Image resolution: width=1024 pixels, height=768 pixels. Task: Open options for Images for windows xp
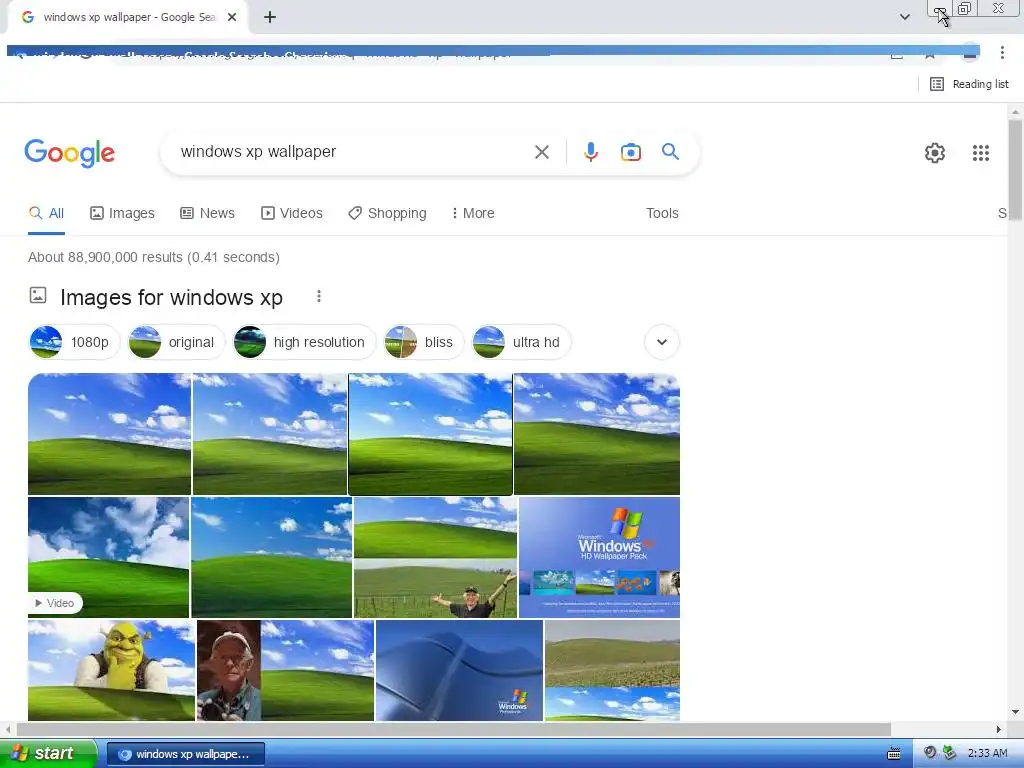(x=319, y=296)
